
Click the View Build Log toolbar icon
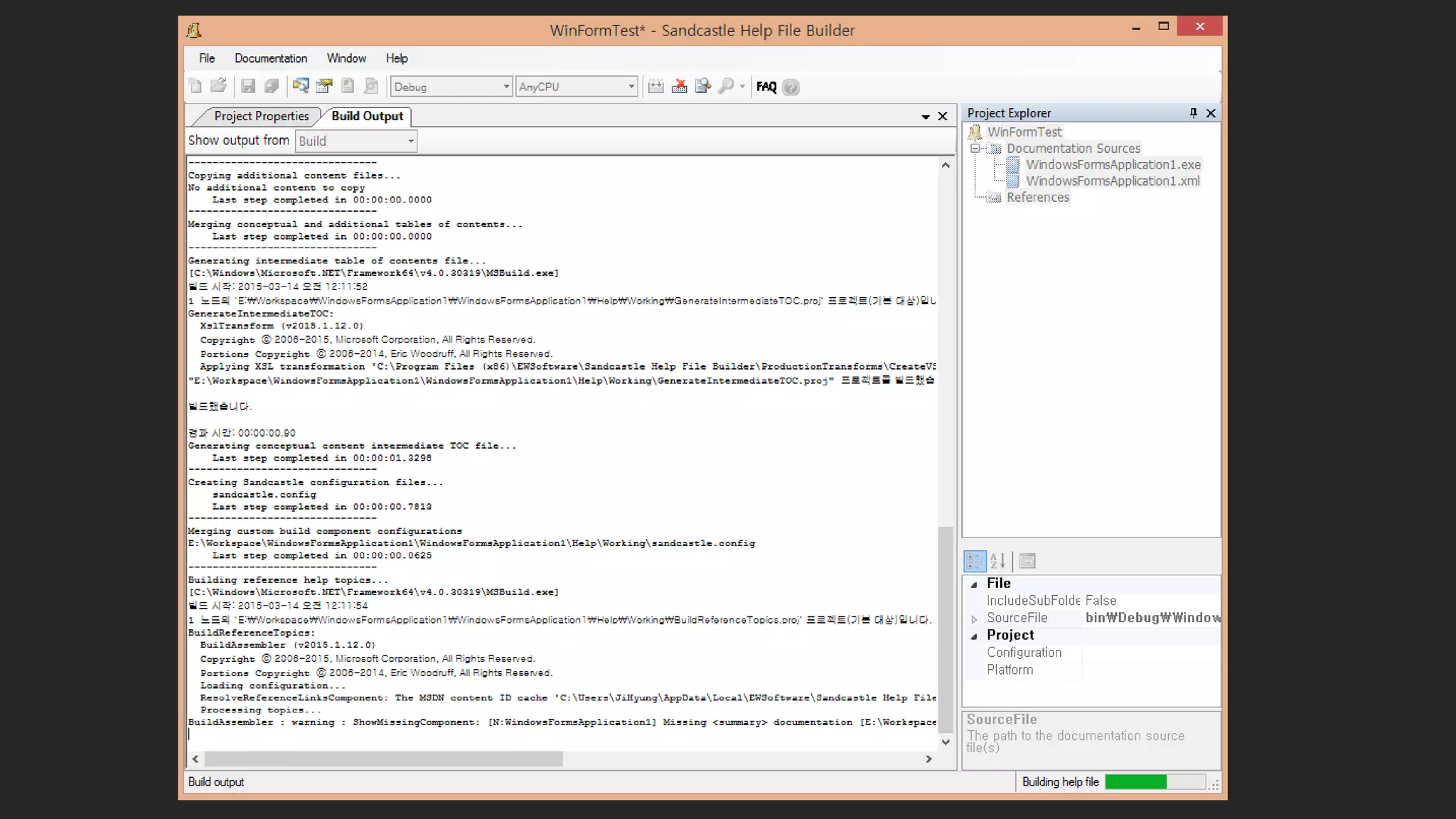[x=703, y=87]
